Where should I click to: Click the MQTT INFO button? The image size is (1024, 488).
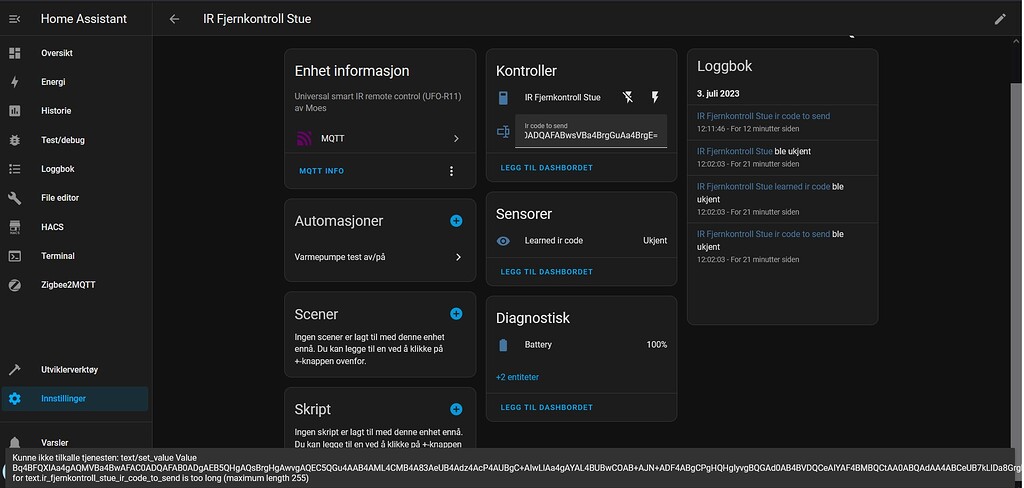(321, 171)
